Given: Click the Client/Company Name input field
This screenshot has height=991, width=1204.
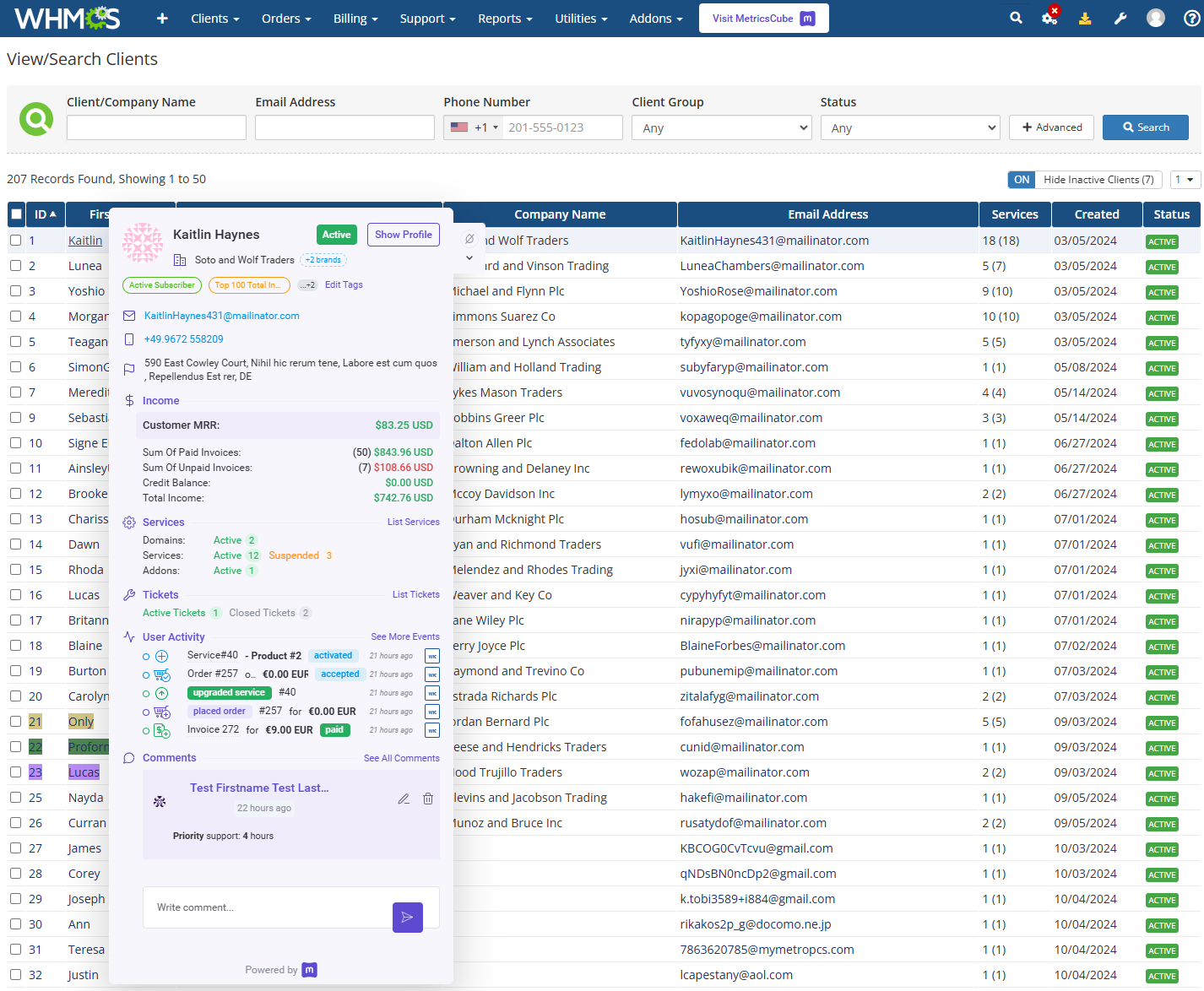Looking at the screenshot, I should tap(156, 127).
